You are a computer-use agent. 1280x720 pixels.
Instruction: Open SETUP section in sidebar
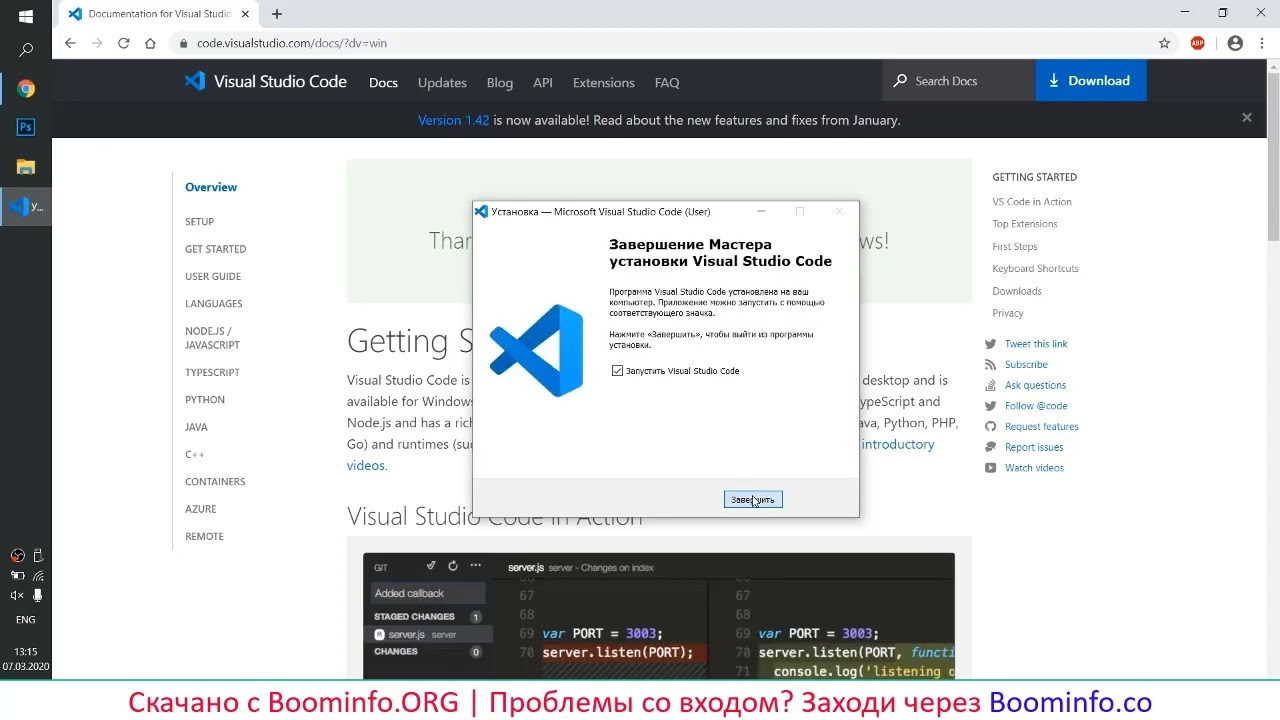[199, 222]
